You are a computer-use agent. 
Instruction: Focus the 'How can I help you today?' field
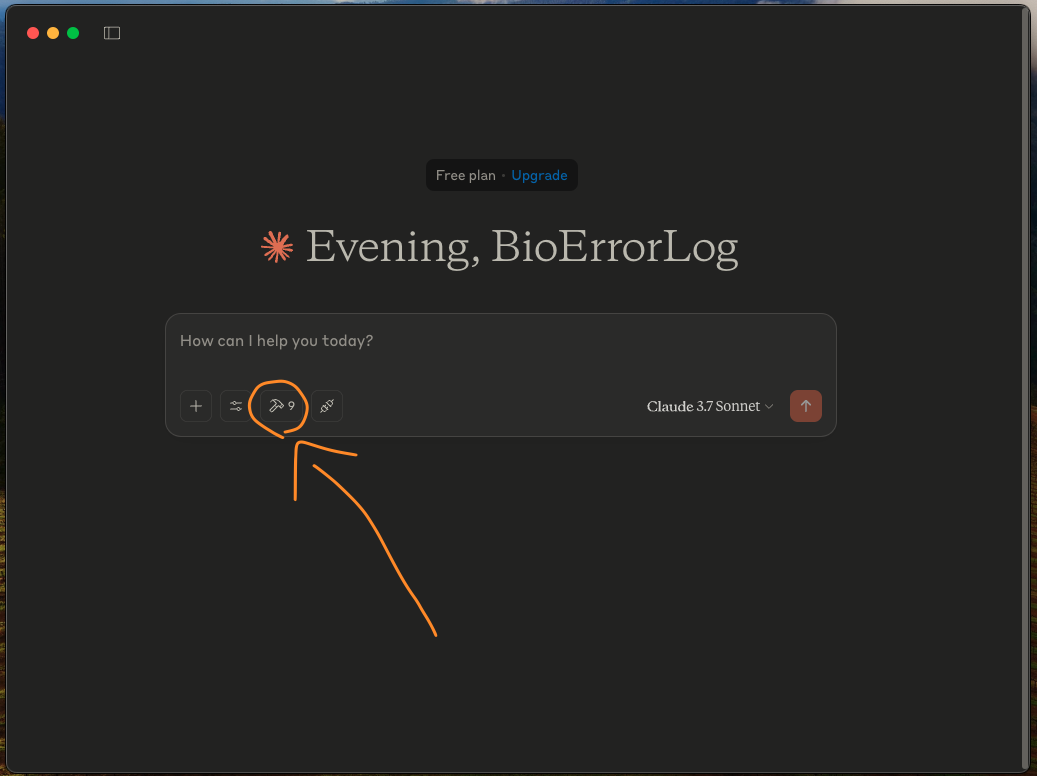(x=501, y=341)
